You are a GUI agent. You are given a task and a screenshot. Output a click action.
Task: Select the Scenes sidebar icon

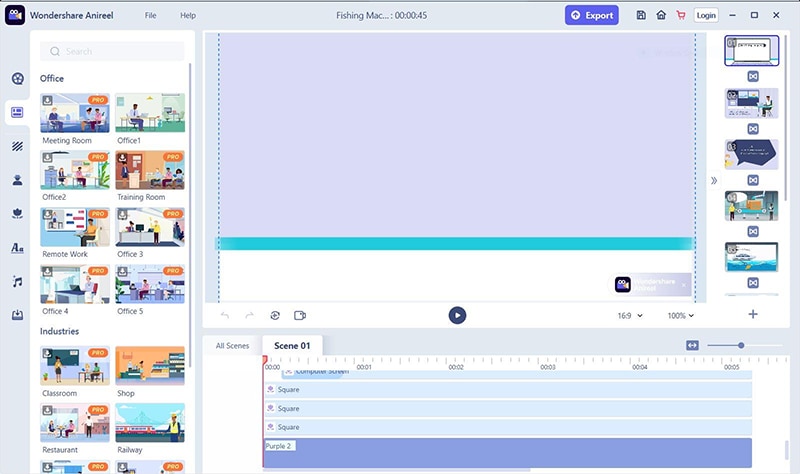click(x=17, y=112)
